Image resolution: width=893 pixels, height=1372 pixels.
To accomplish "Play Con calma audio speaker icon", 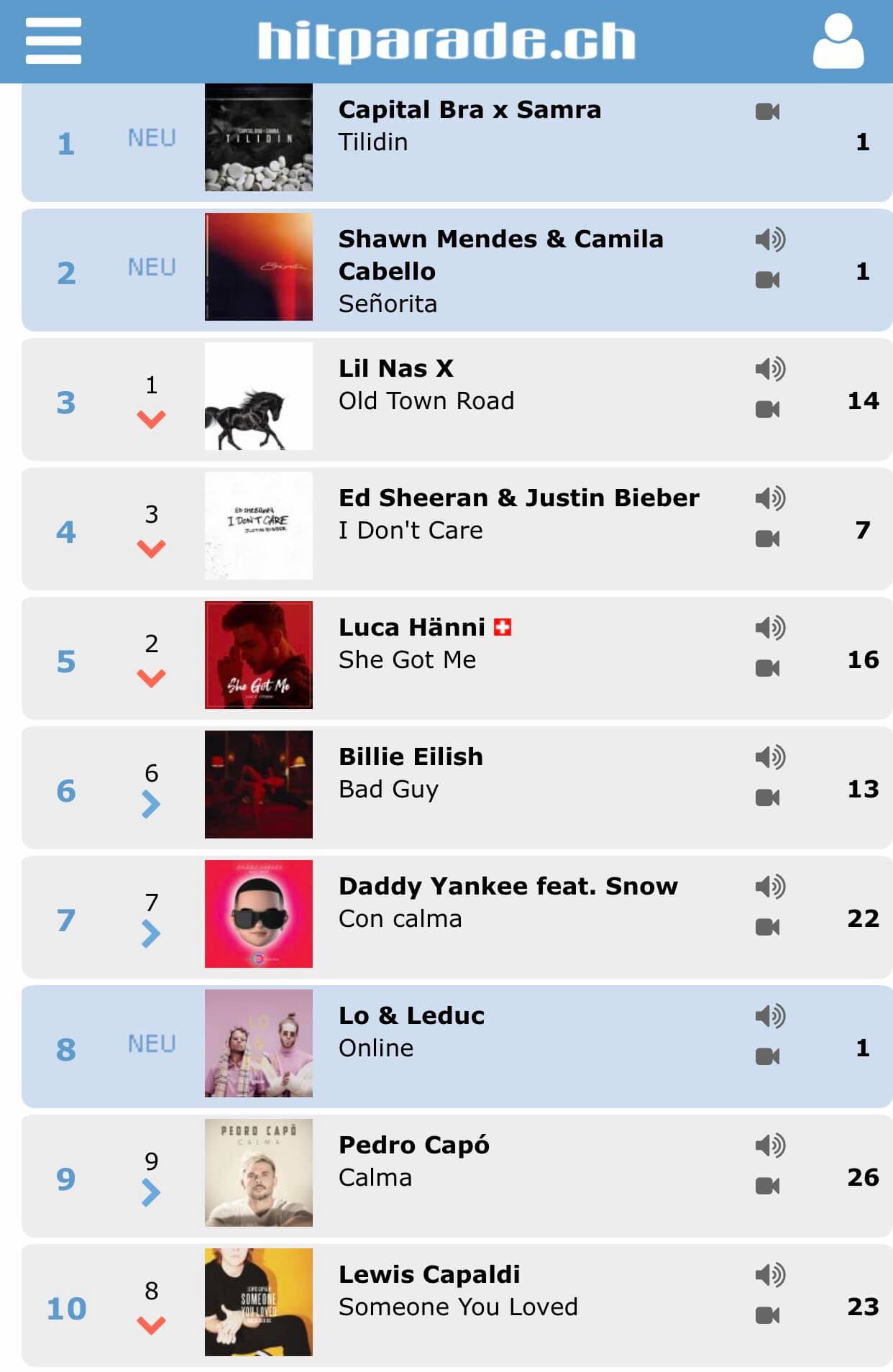I will pos(770,886).
